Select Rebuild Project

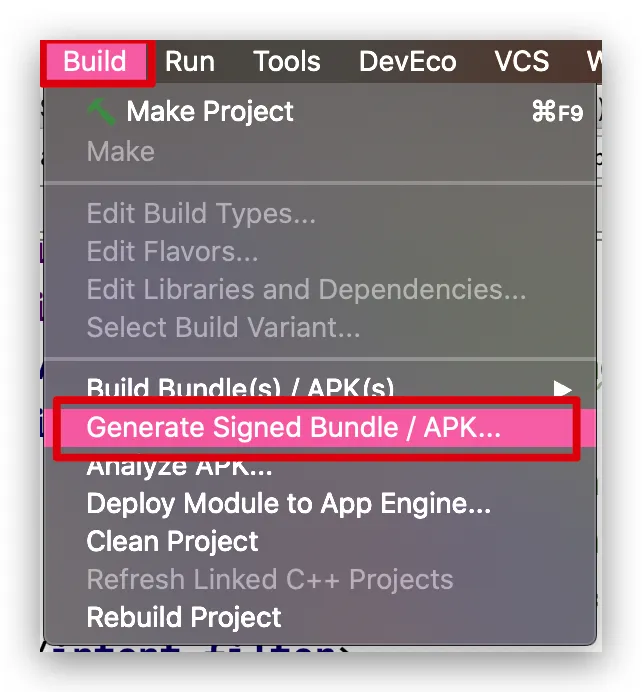pyautogui.click(x=320, y=617)
